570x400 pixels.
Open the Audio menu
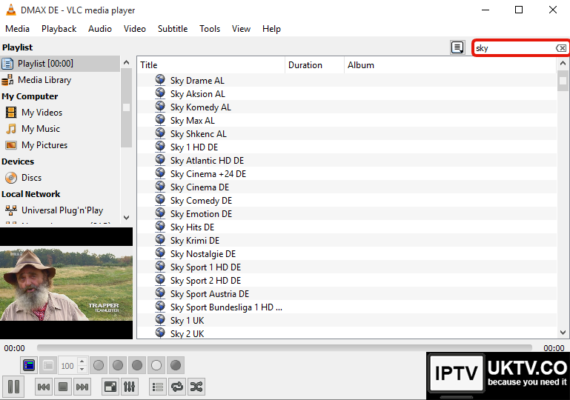coord(100,29)
